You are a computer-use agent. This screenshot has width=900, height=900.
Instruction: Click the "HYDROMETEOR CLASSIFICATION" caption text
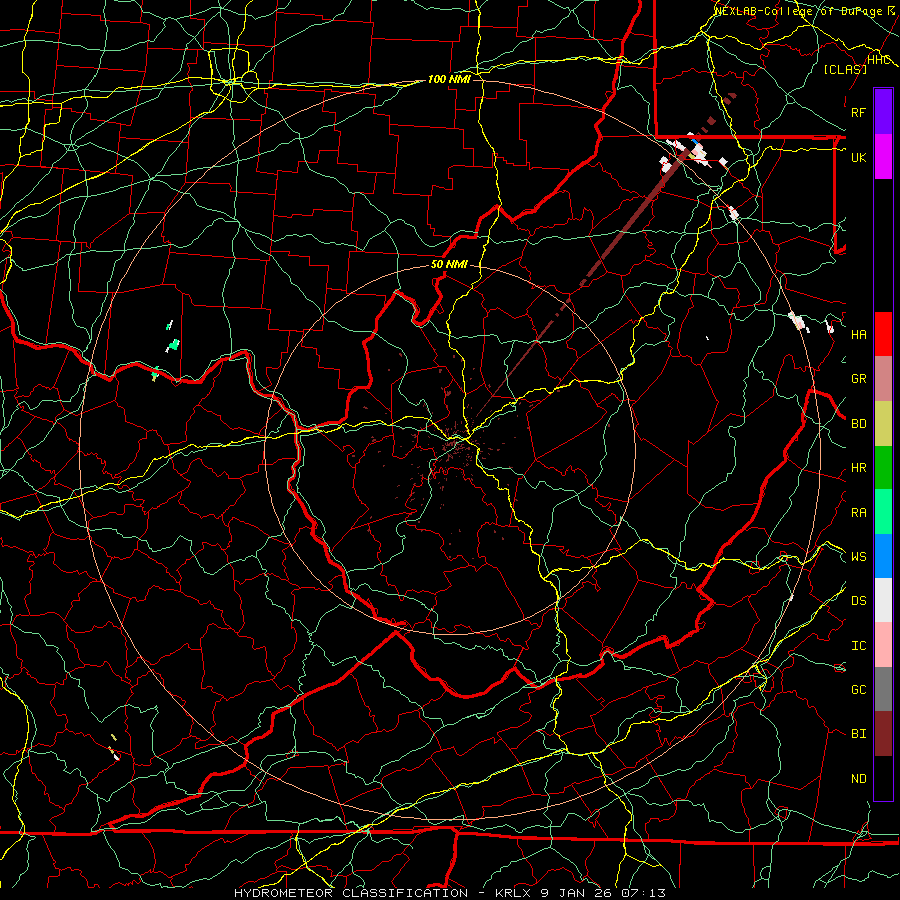[351, 893]
